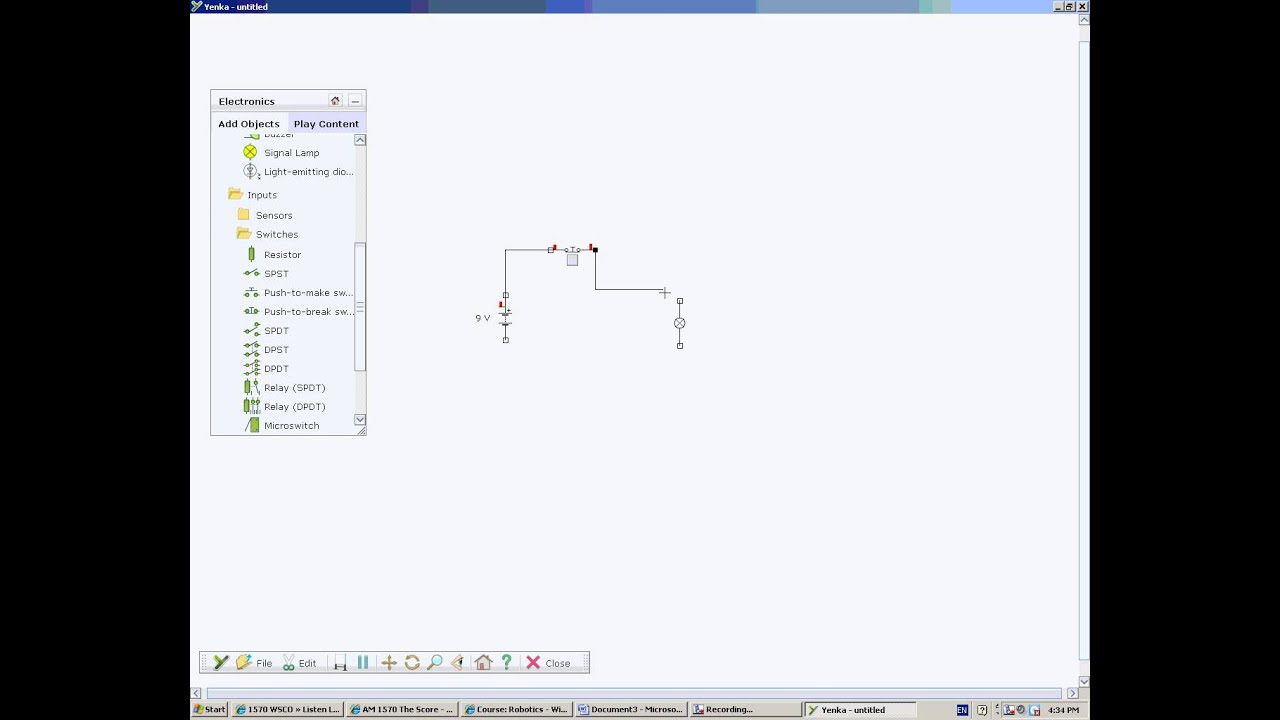Click the clock showing 4:34 PM
The image size is (1280, 720).
(x=1063, y=710)
